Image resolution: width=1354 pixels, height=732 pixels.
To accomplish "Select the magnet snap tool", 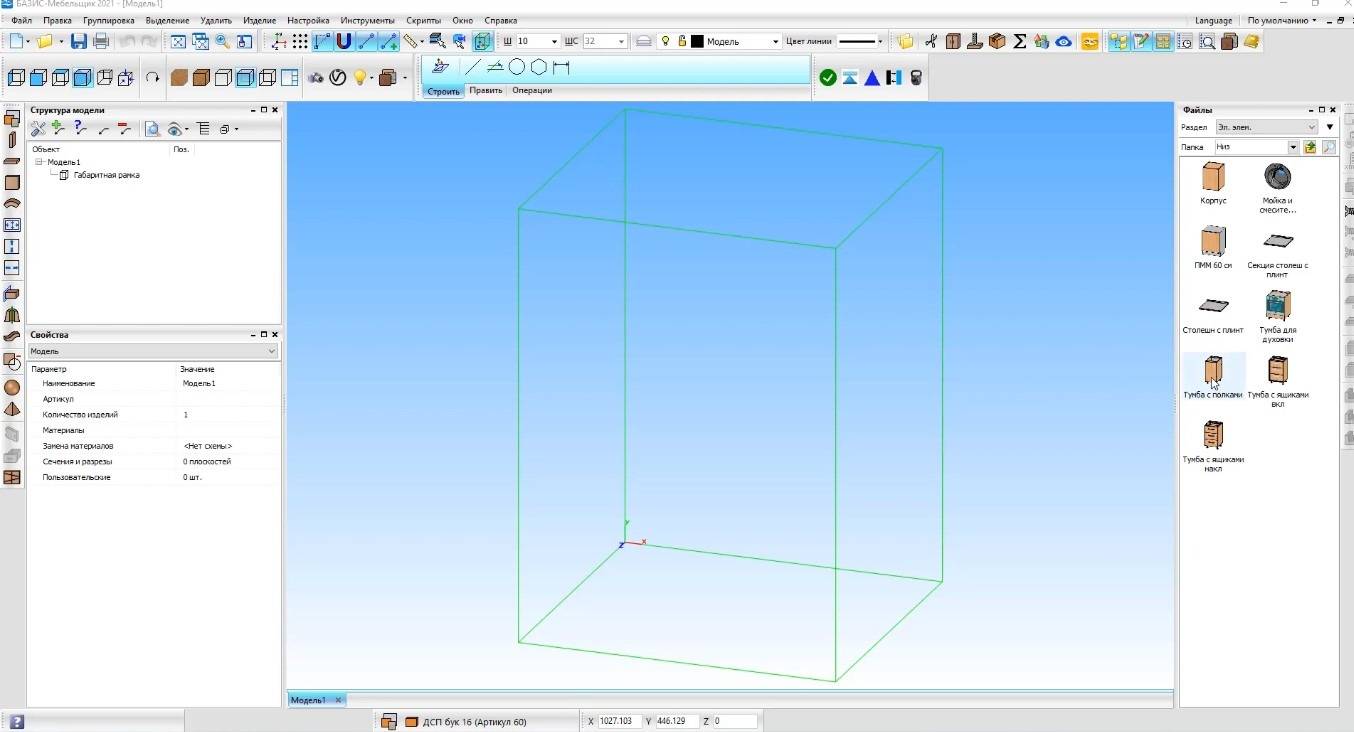I will pos(344,41).
